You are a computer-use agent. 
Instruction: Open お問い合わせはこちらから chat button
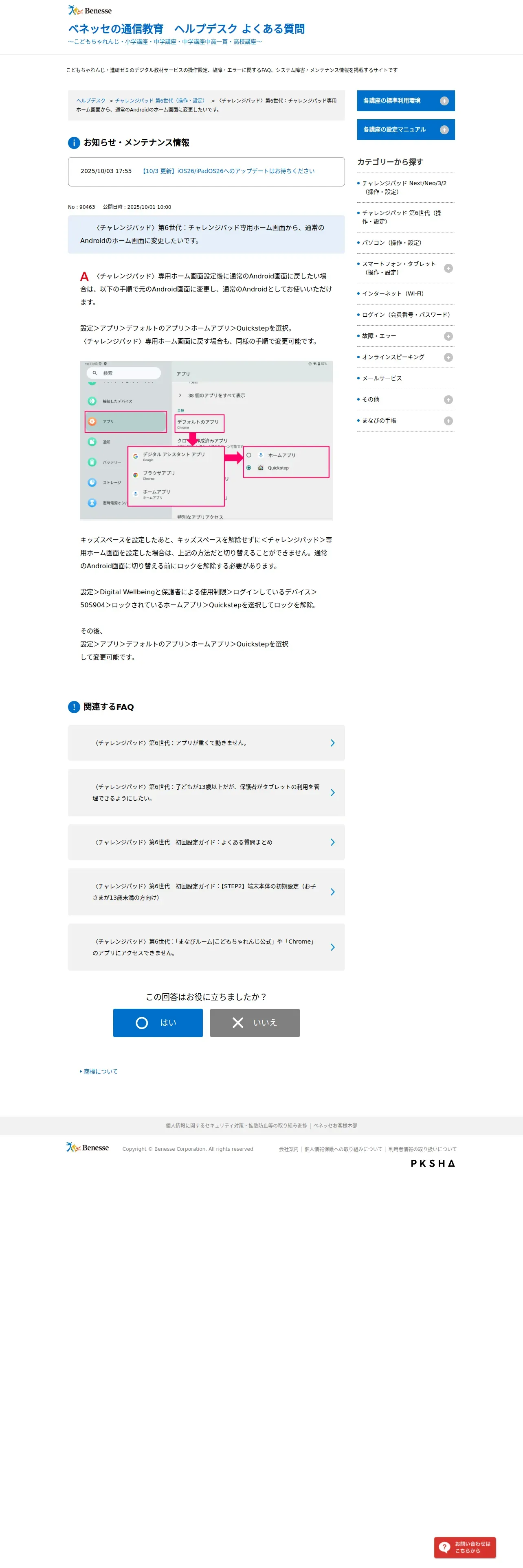tap(465, 1547)
